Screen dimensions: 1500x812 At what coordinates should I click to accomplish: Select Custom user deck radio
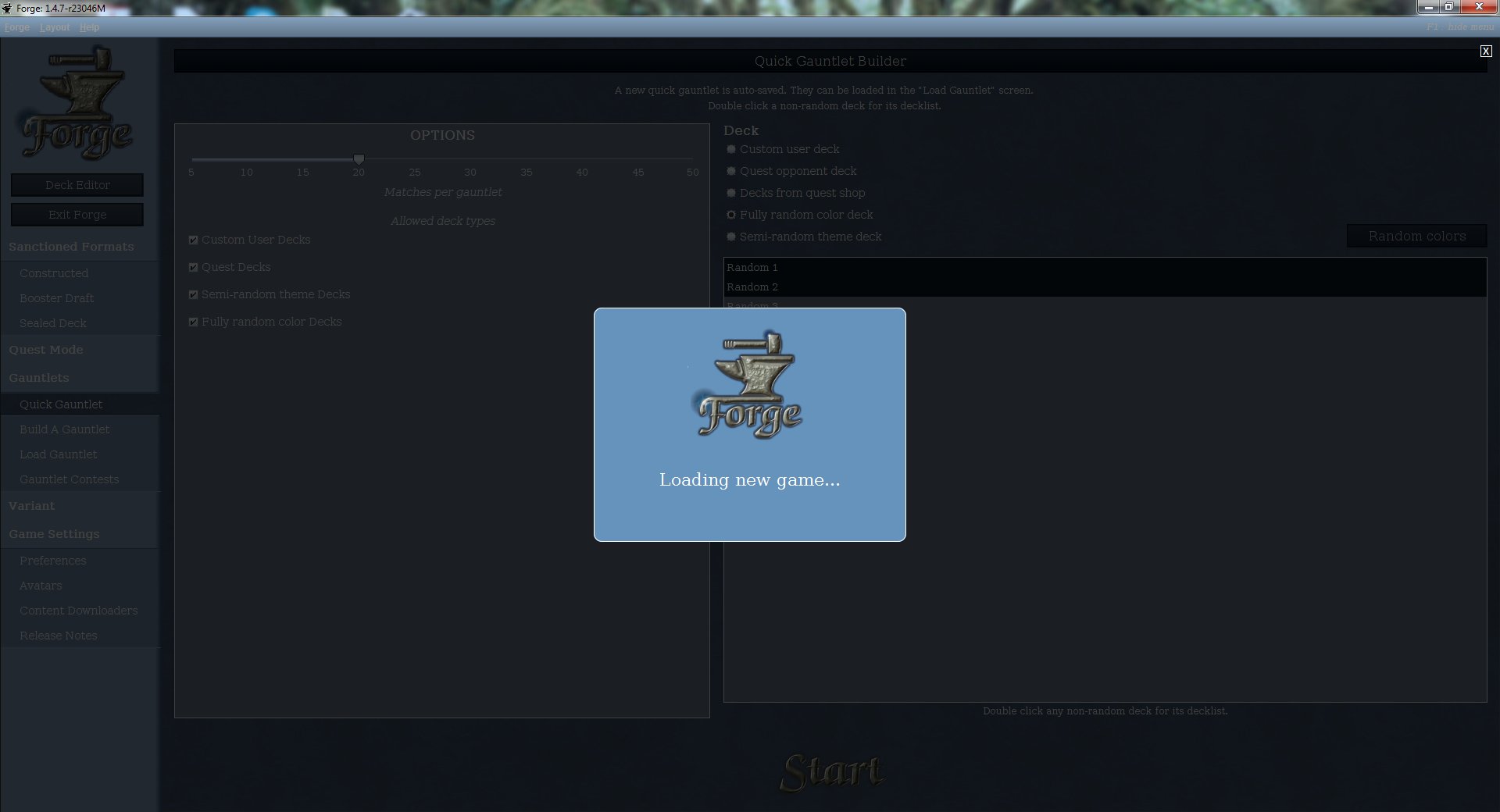tap(731, 149)
